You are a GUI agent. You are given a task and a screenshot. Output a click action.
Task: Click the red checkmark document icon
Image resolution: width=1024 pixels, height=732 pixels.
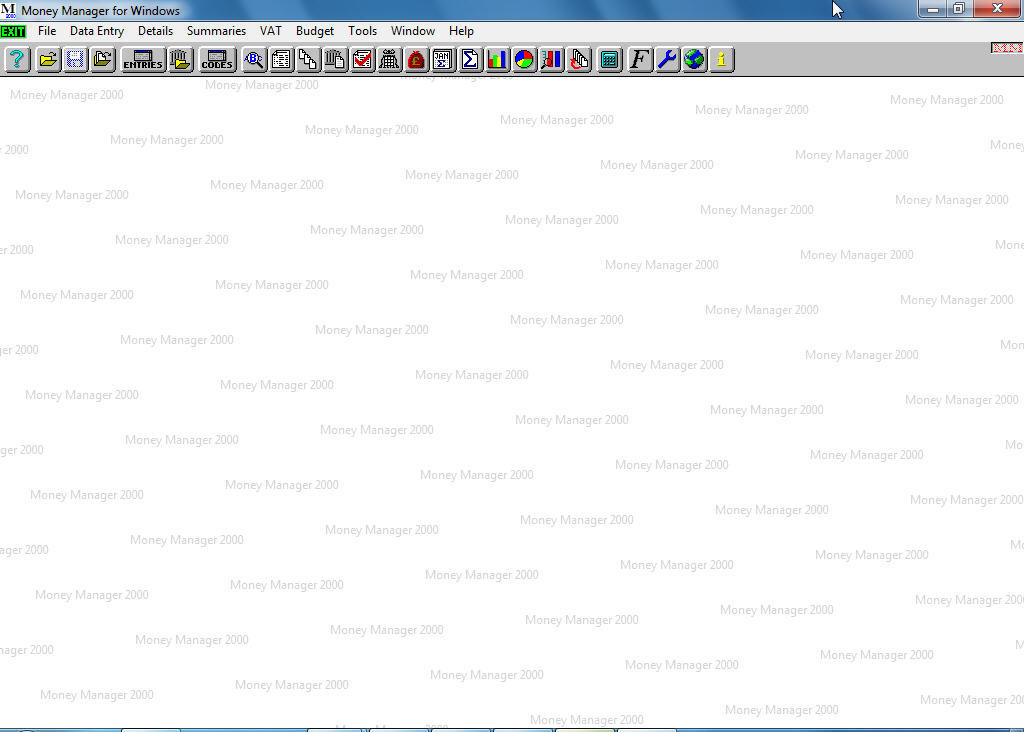pyautogui.click(x=362, y=60)
